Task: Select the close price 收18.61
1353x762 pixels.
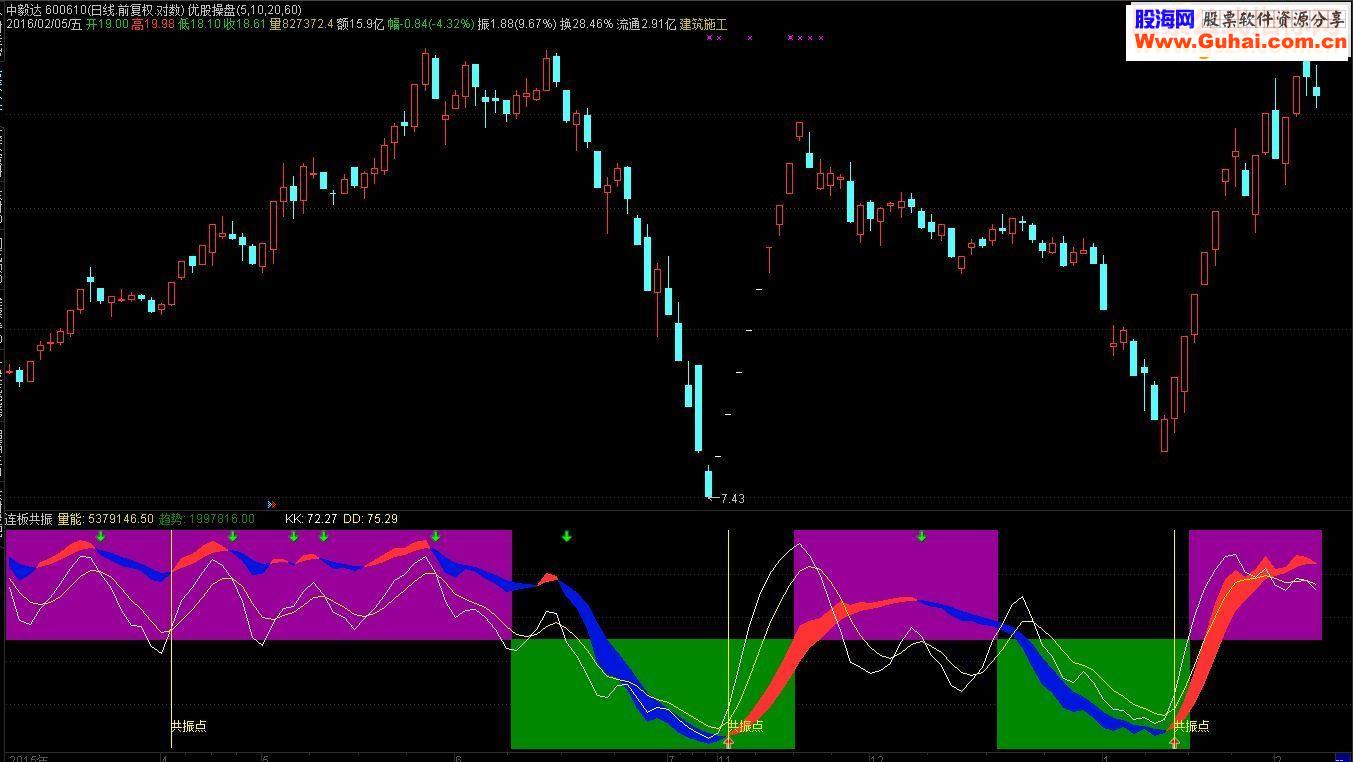Action: tap(245, 24)
